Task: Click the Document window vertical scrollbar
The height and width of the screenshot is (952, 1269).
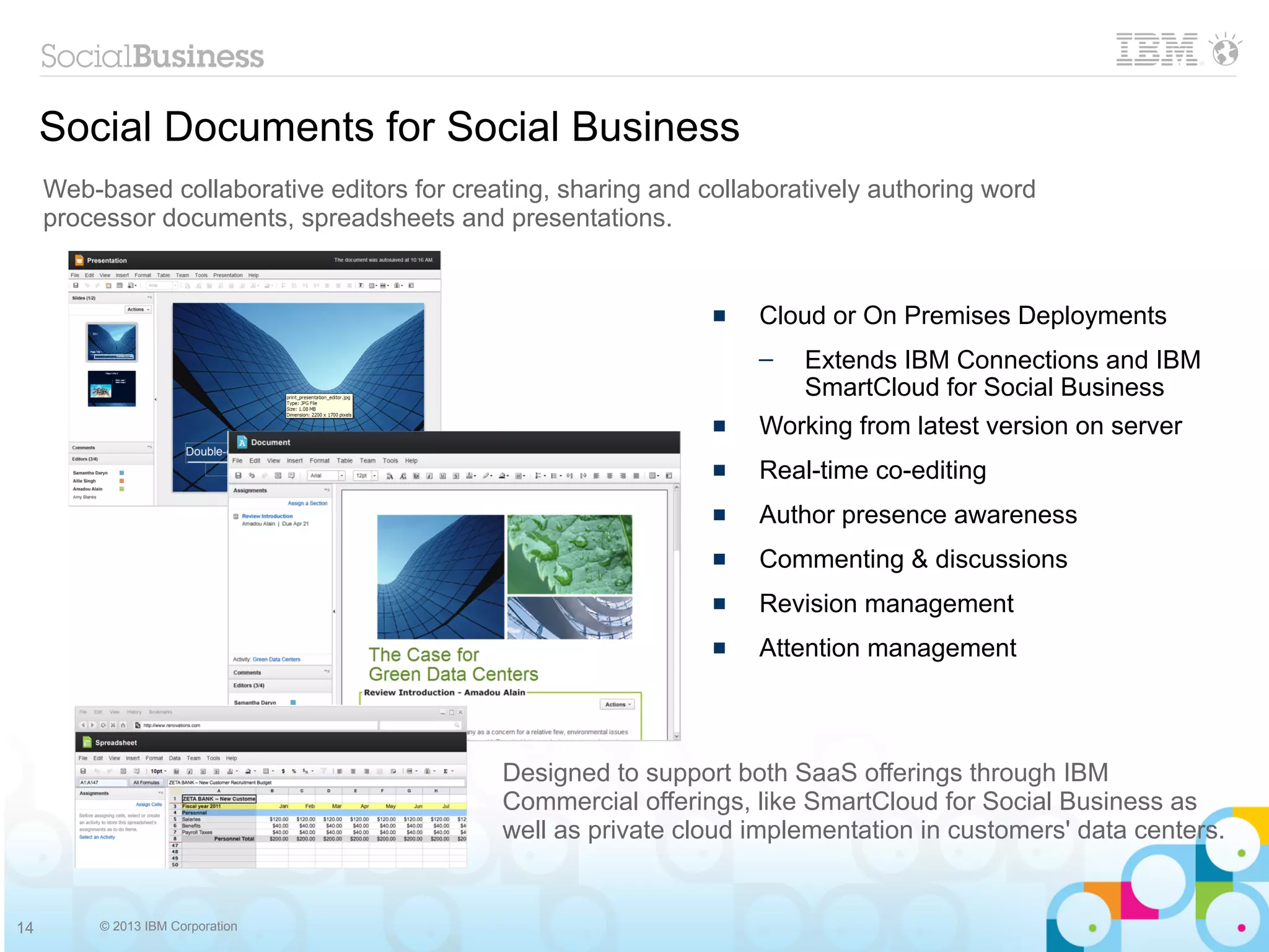Action: 676,611
